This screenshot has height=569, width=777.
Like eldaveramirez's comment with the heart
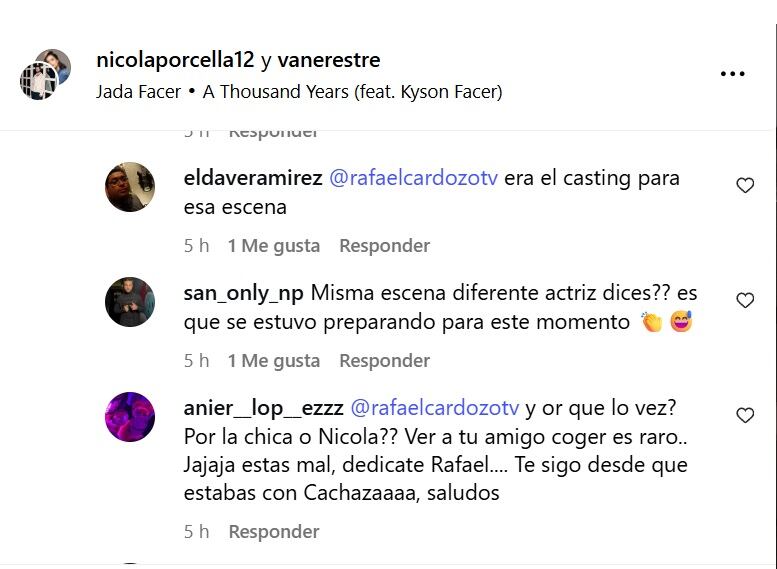(x=745, y=185)
